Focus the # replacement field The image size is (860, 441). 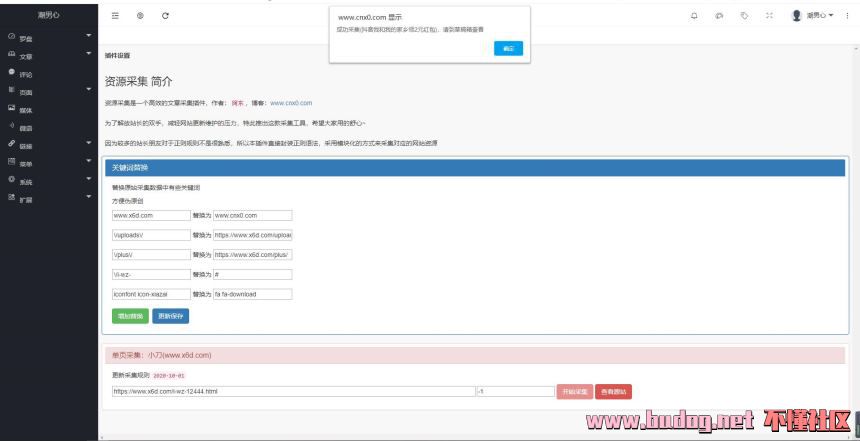(x=253, y=275)
